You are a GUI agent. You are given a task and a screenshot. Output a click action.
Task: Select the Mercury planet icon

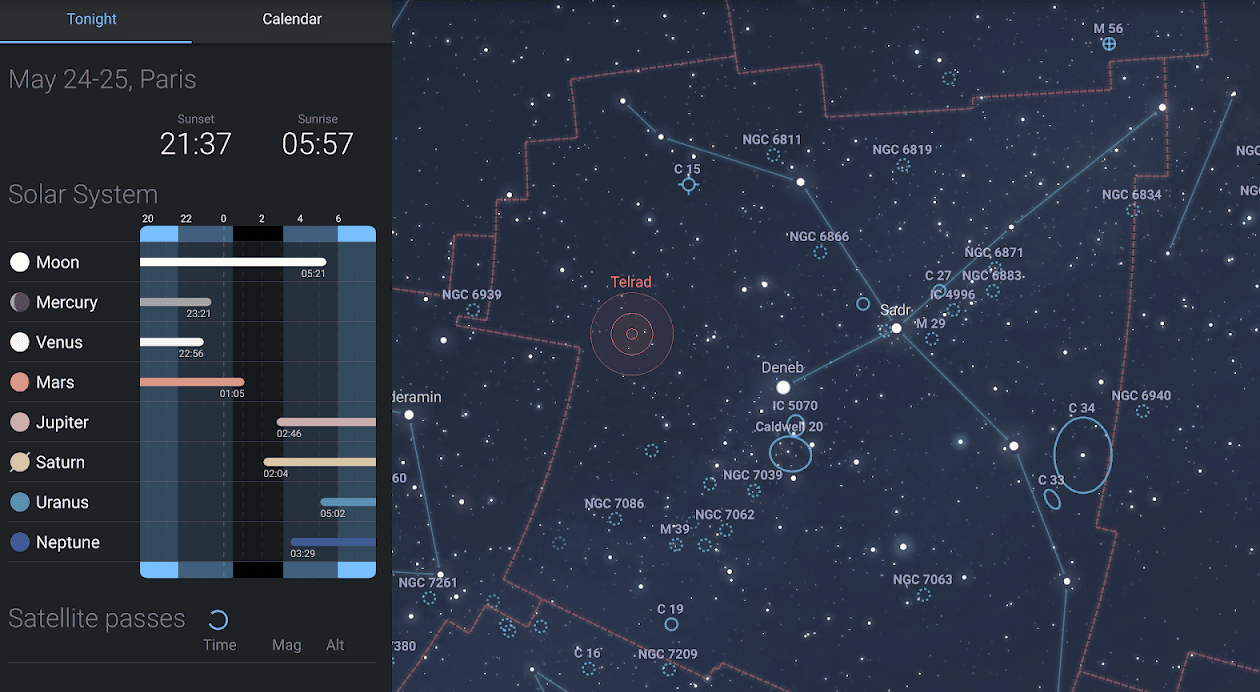pos(19,302)
